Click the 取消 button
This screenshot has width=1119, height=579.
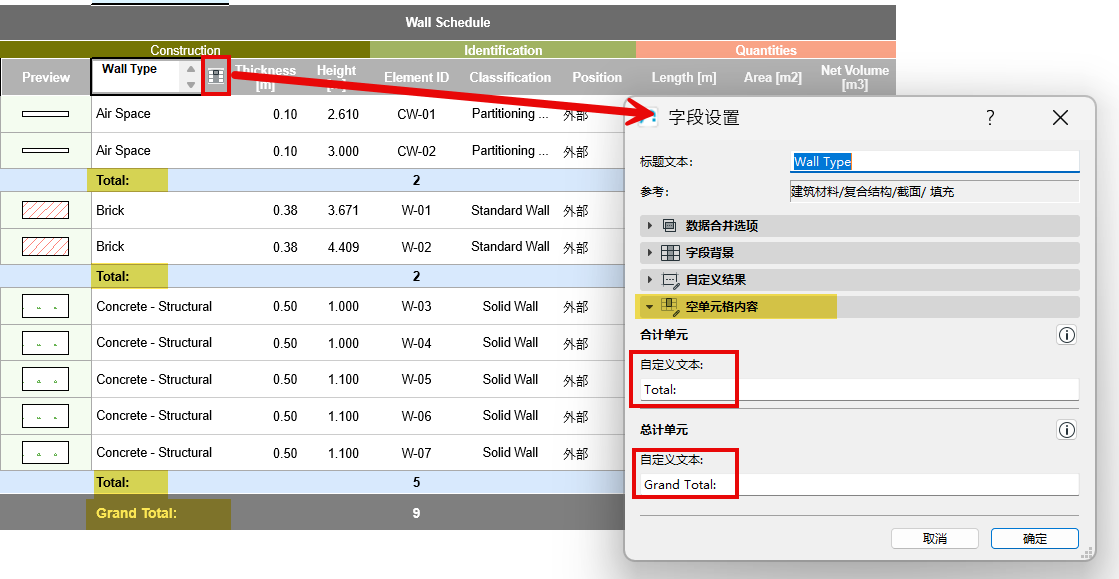tap(935, 539)
